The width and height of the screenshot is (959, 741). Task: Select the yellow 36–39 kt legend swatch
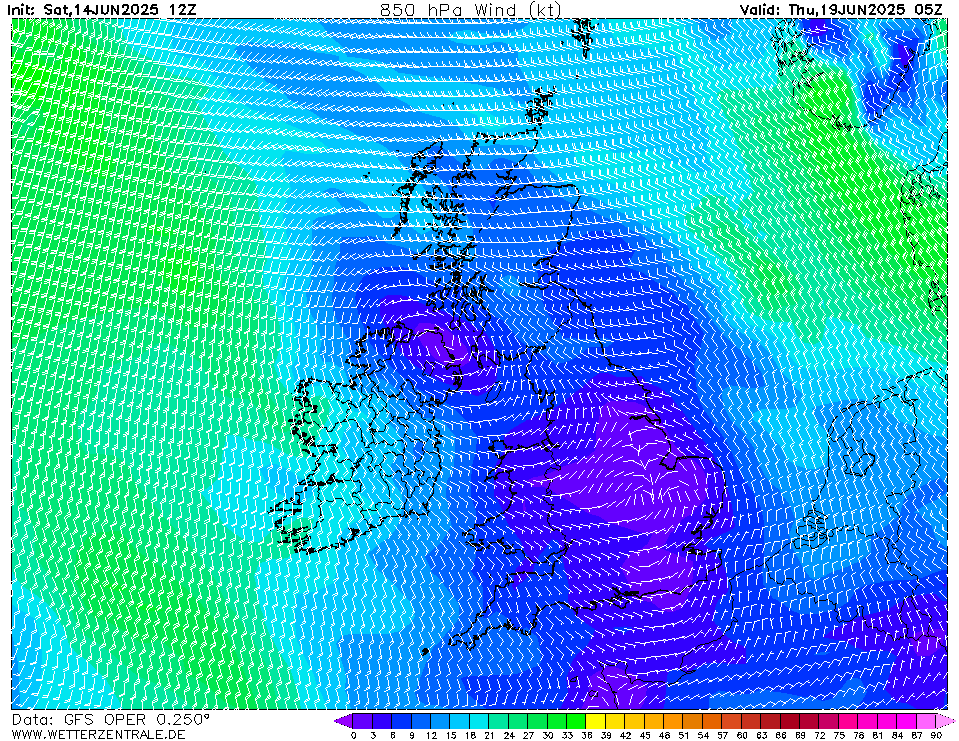596,721
